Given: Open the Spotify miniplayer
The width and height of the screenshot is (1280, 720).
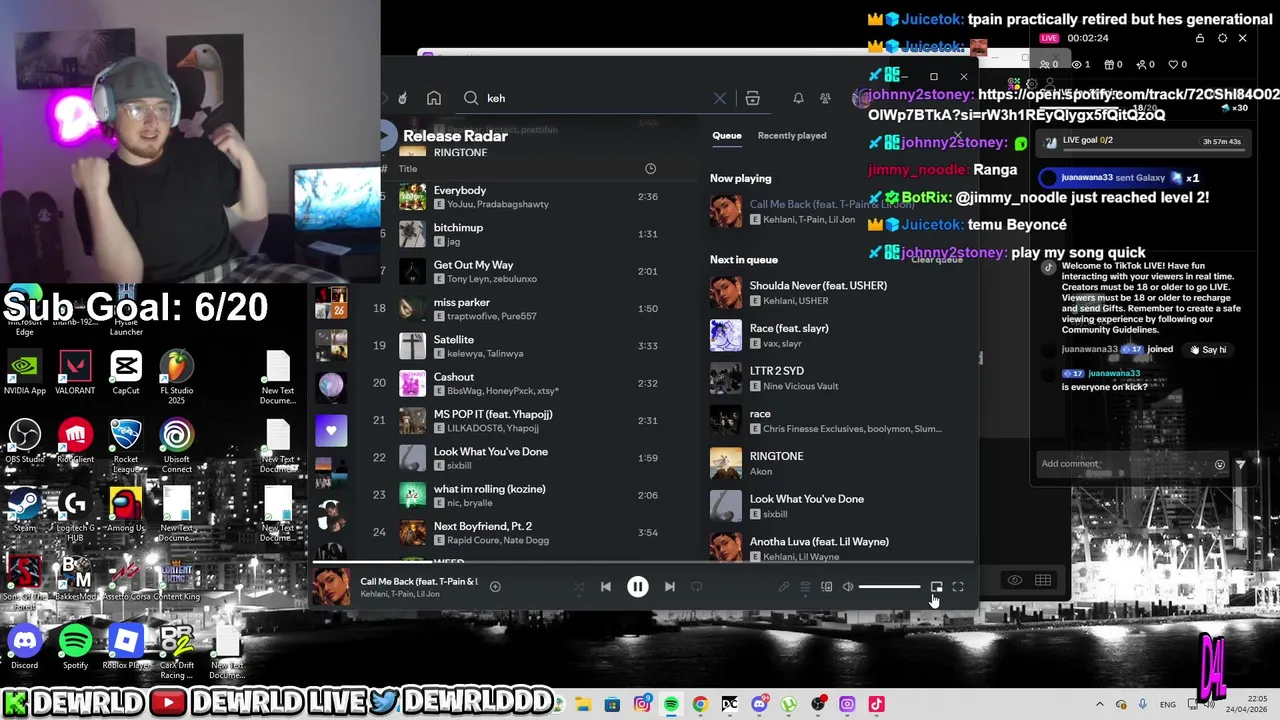Looking at the screenshot, I should pos(936,587).
